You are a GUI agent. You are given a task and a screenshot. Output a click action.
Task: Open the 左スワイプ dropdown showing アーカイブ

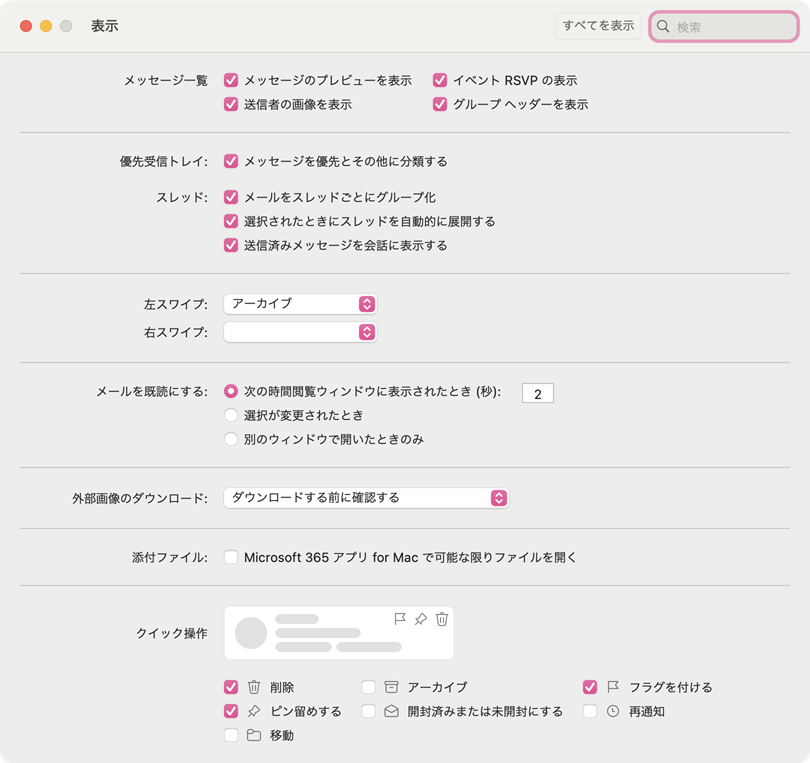[300, 303]
